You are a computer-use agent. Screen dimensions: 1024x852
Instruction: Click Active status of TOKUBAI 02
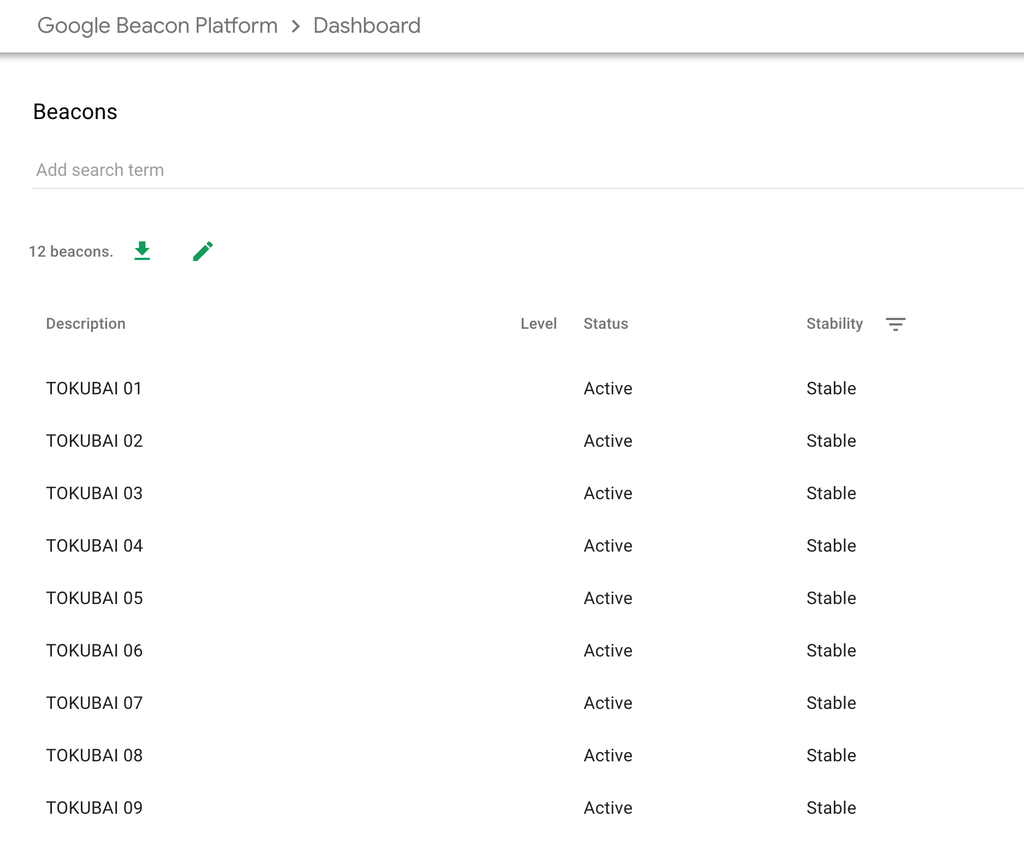click(x=608, y=441)
